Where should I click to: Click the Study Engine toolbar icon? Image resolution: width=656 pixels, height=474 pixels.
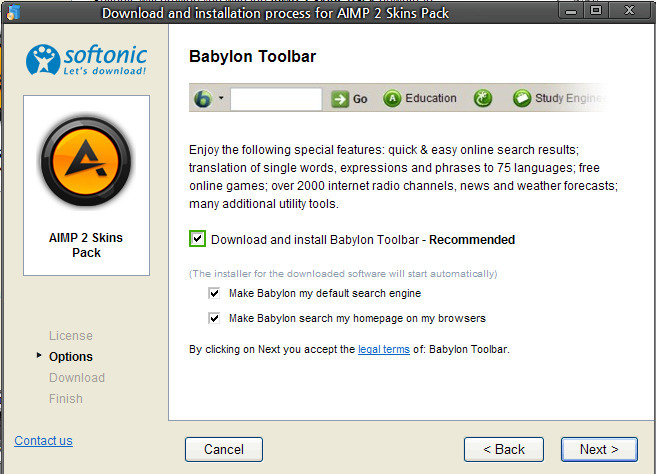[522, 99]
